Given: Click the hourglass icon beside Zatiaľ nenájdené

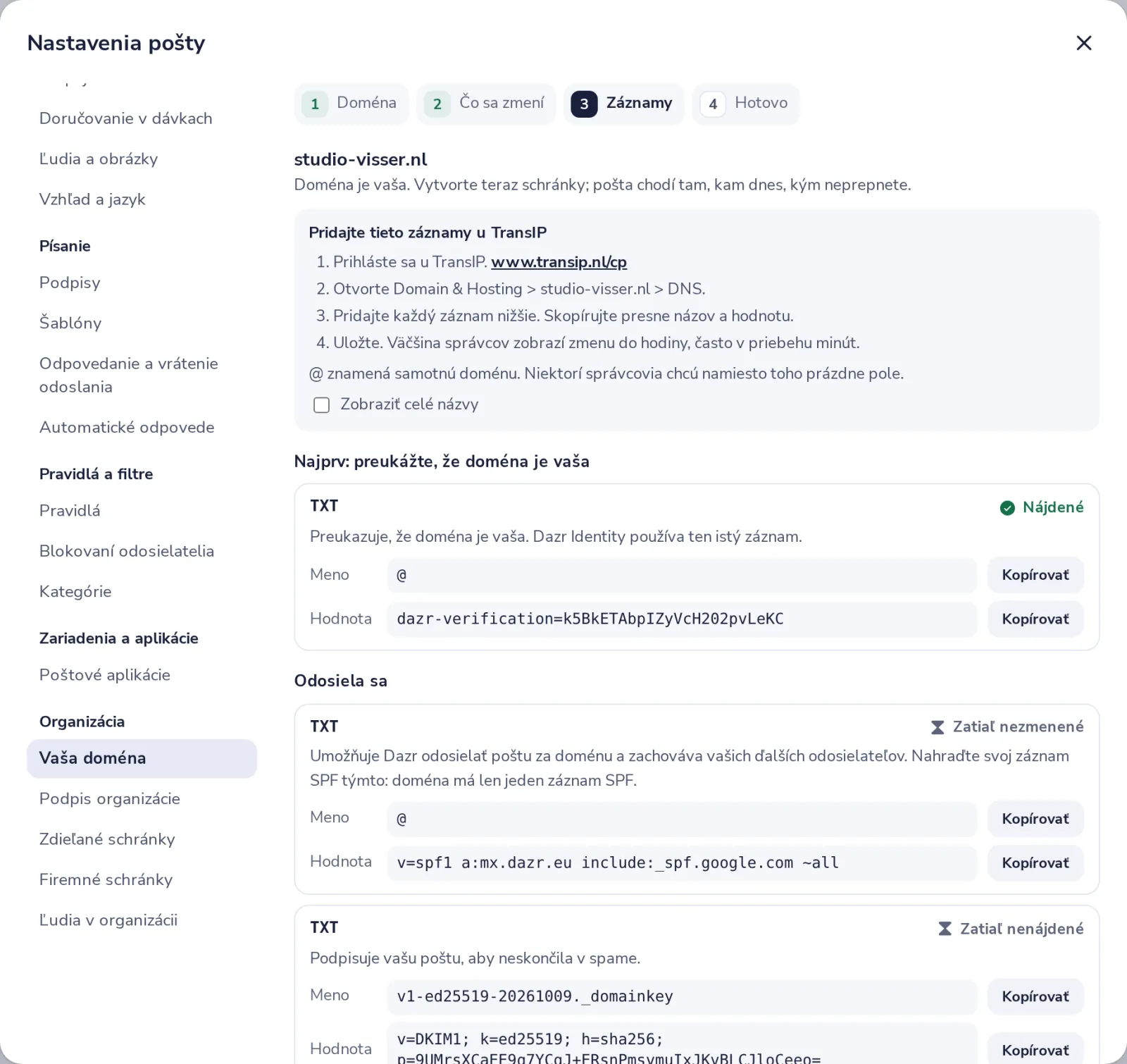Looking at the screenshot, I should pos(945,929).
